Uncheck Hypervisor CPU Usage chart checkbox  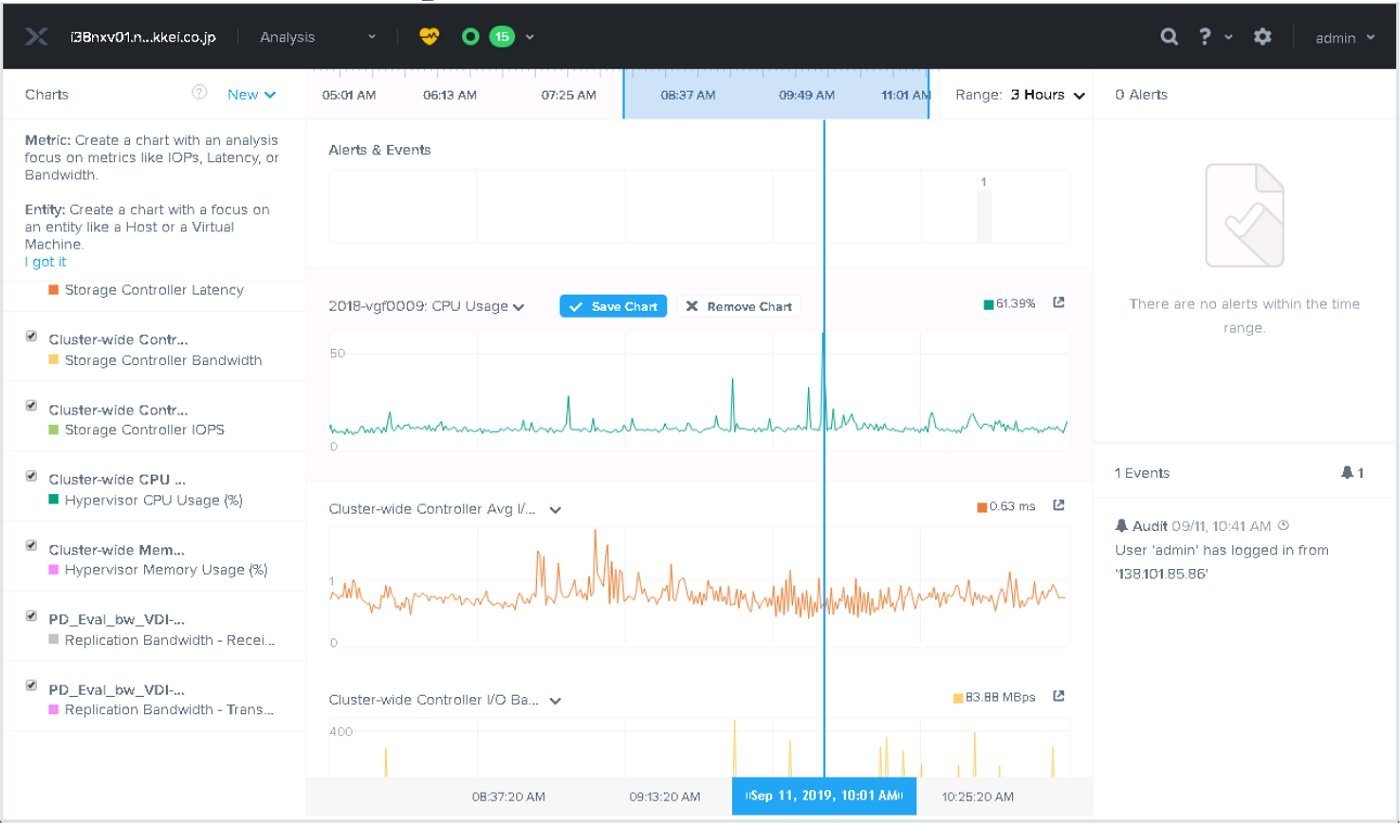[31, 476]
